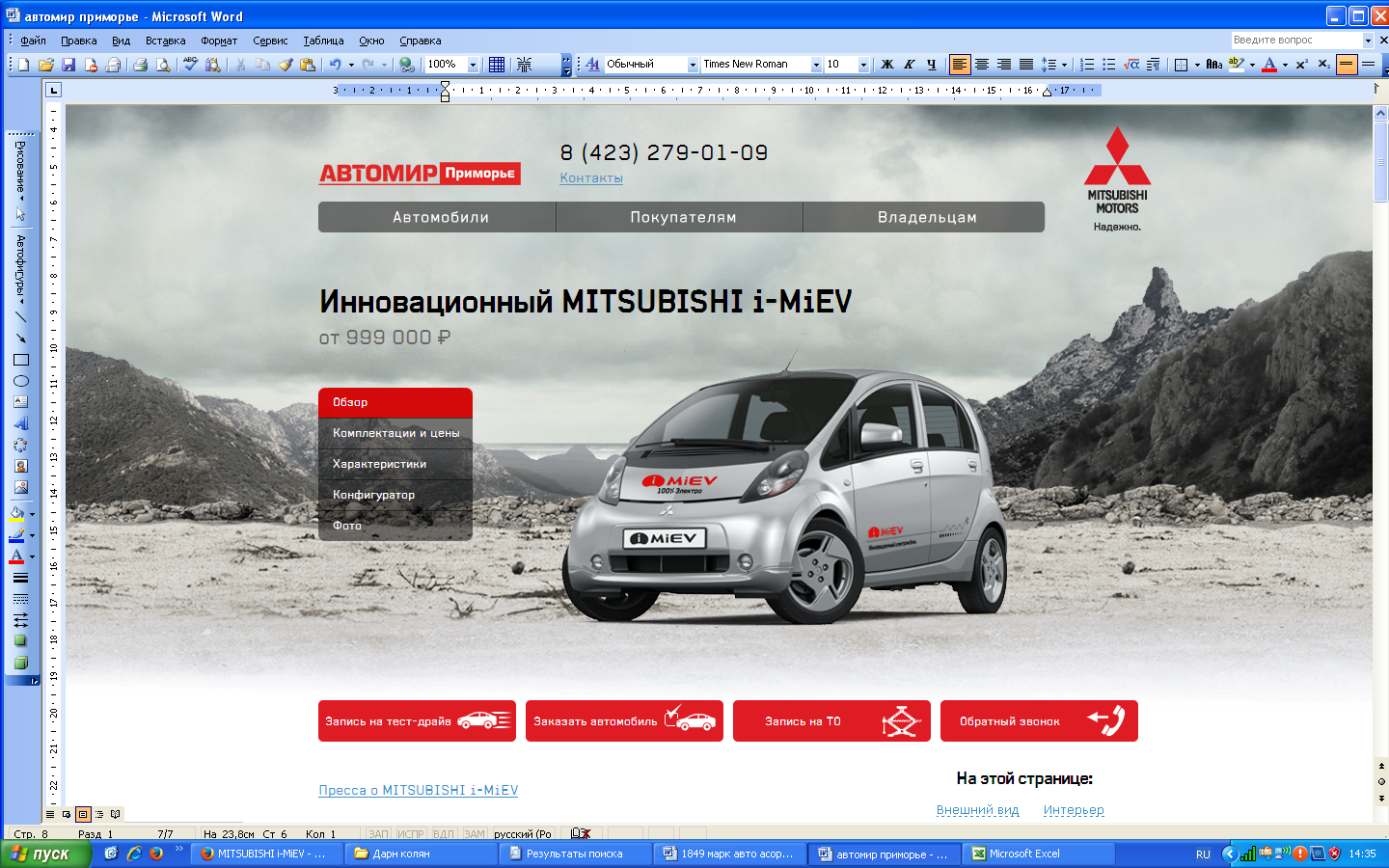1389x868 pixels.
Task: Choose the Select Objects pointer tool
Action: 20,214
